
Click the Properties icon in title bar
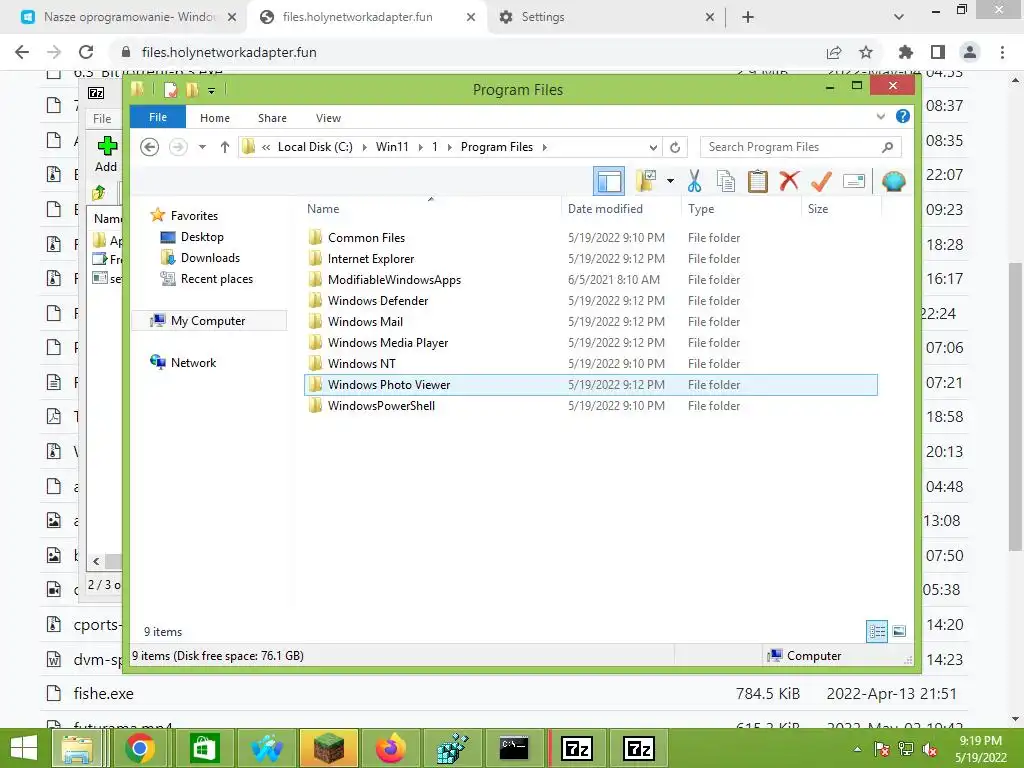click(x=170, y=89)
